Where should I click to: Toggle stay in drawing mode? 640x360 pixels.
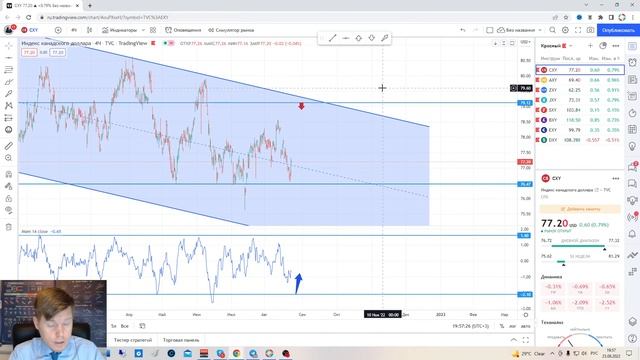[9, 187]
